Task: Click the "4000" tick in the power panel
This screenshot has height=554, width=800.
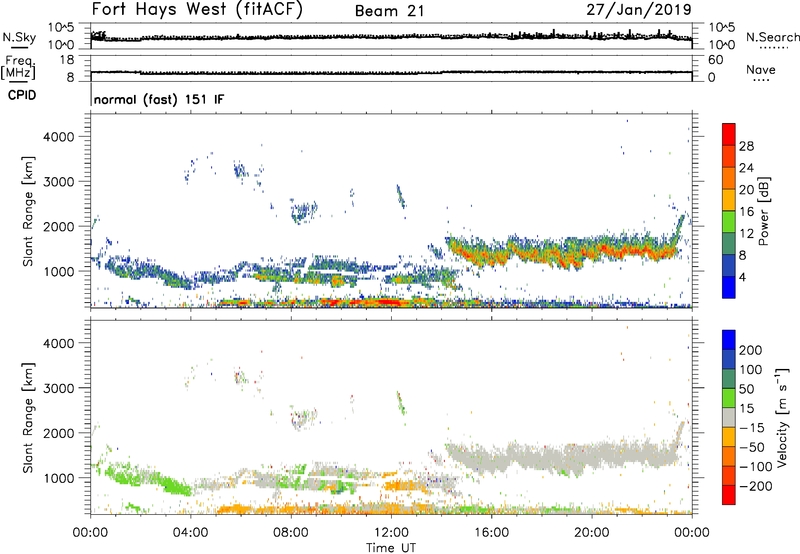Action: [x=58, y=137]
